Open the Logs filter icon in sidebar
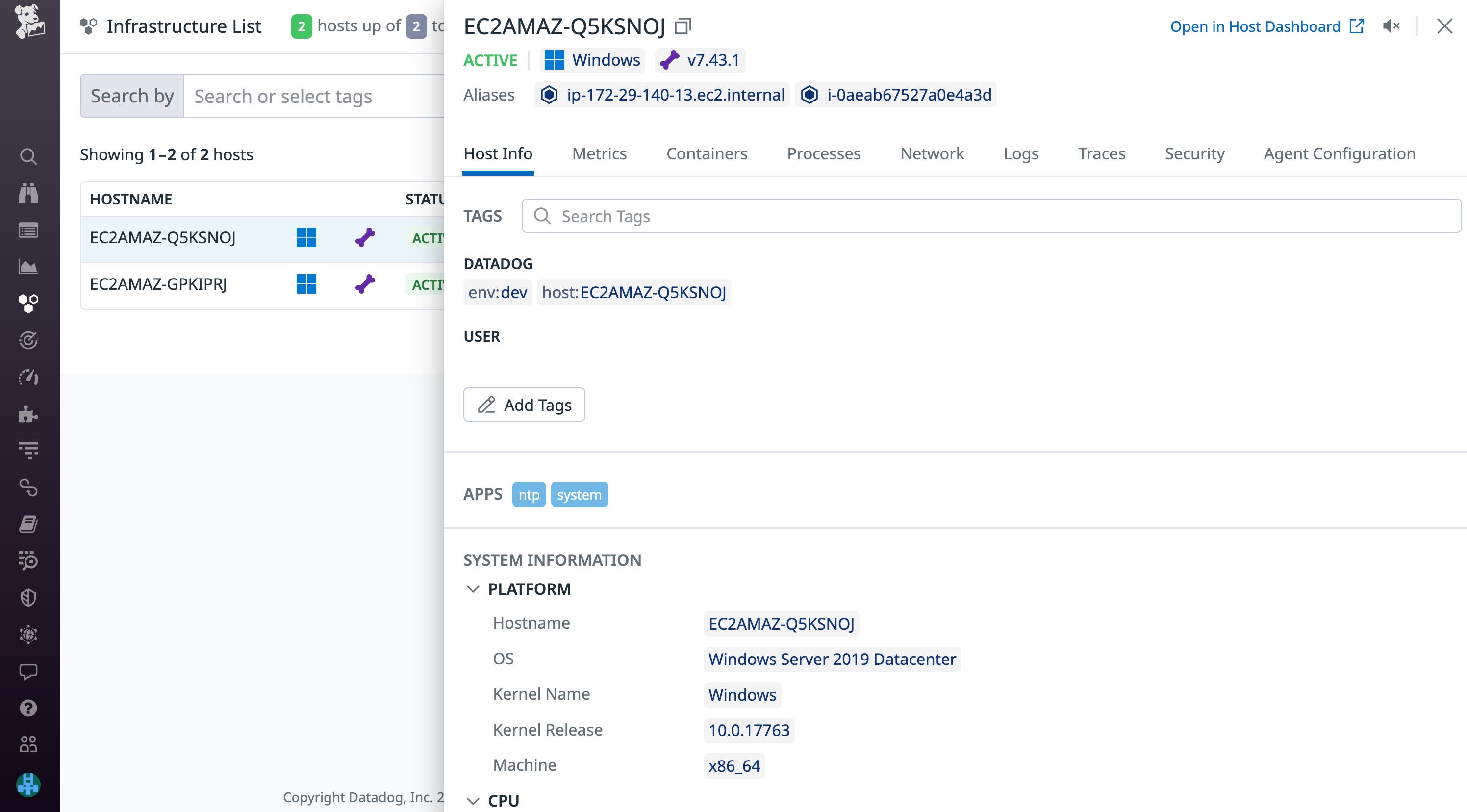Image resolution: width=1467 pixels, height=812 pixels. coord(29,451)
